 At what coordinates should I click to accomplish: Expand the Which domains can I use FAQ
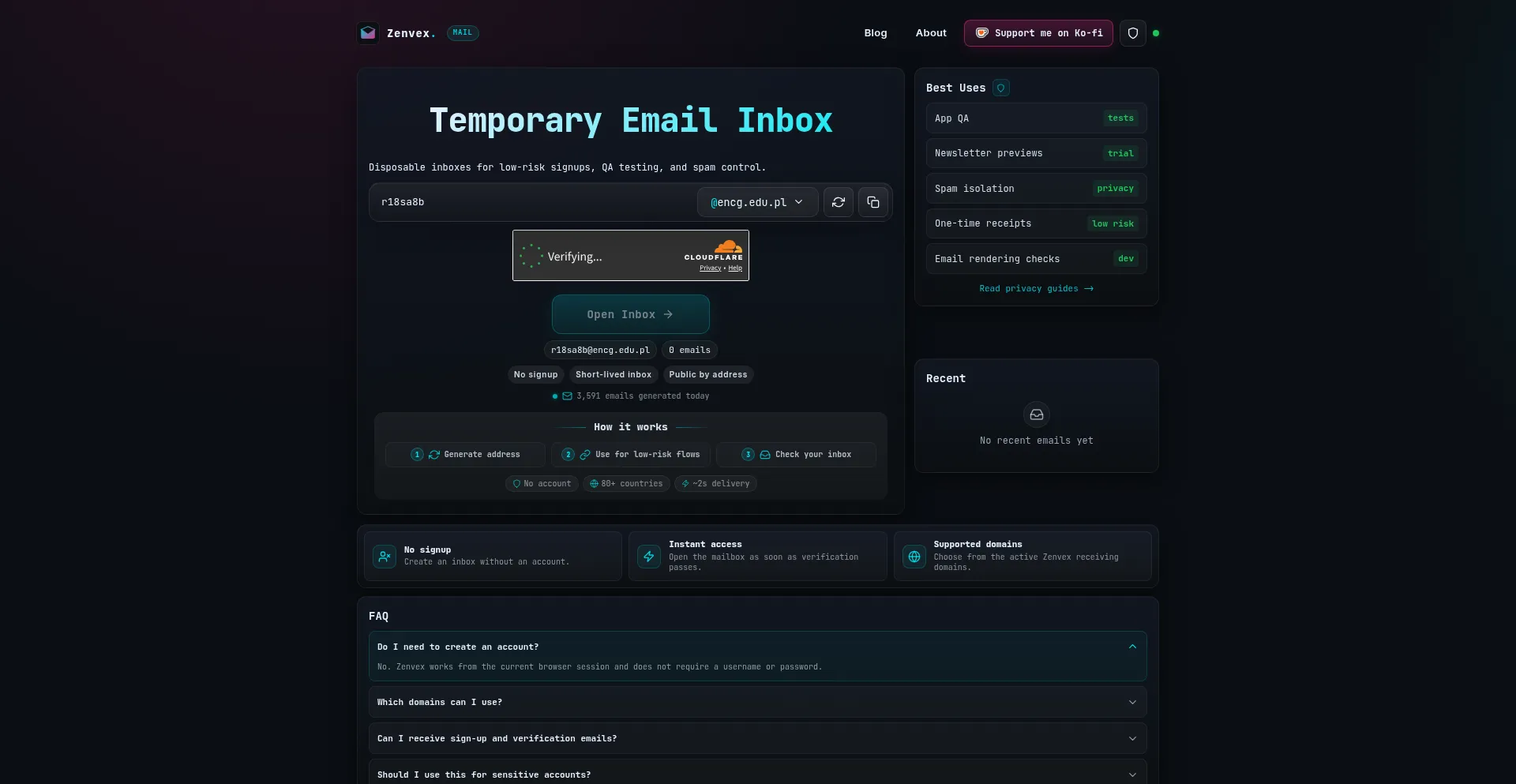pyautogui.click(x=758, y=702)
